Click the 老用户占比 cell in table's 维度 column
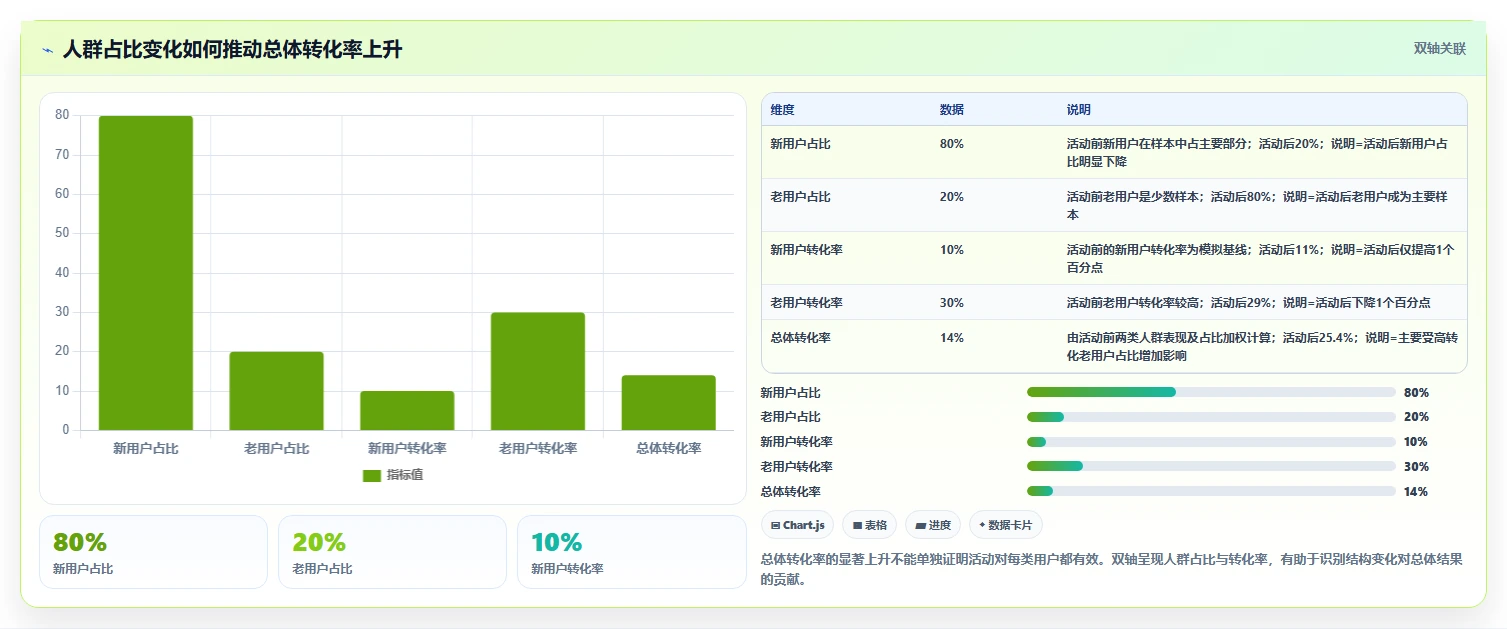1507x629 pixels. (x=800, y=197)
